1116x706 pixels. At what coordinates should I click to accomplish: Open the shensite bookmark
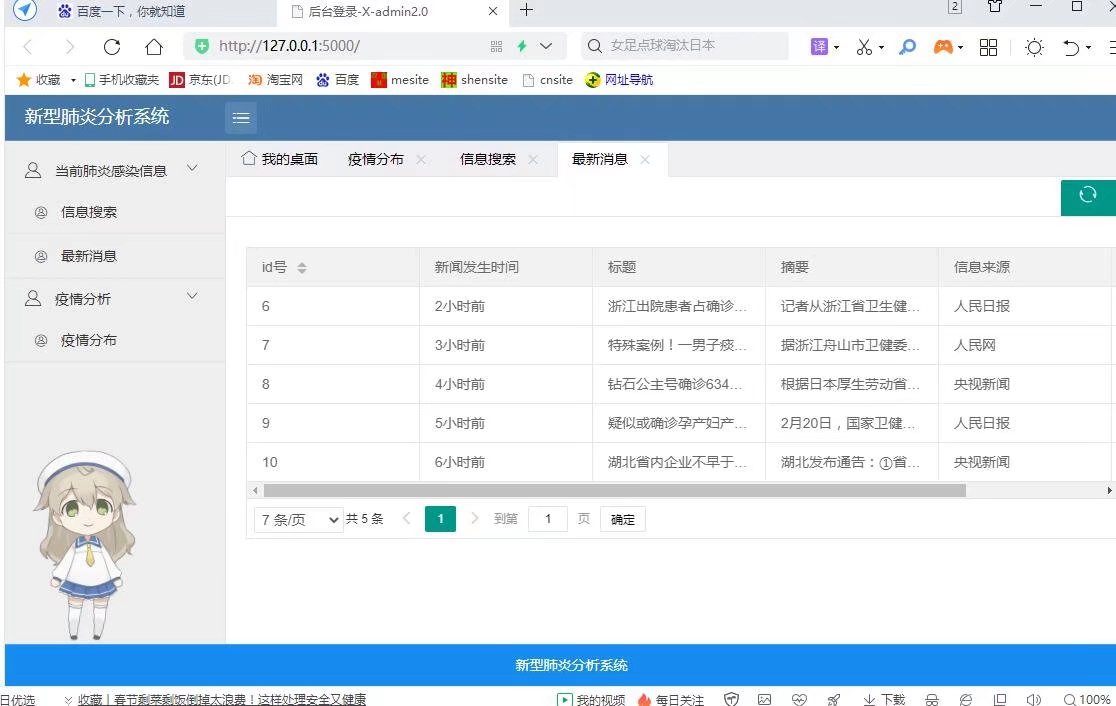tap(475, 80)
